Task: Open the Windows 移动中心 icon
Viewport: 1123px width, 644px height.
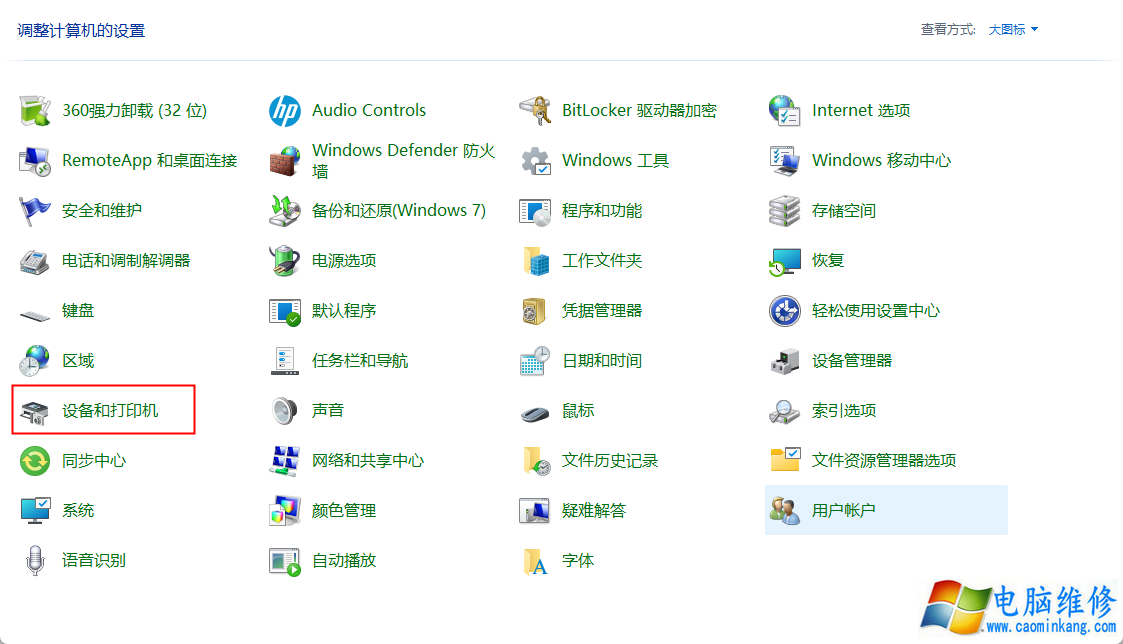Action: pyautogui.click(x=784, y=160)
